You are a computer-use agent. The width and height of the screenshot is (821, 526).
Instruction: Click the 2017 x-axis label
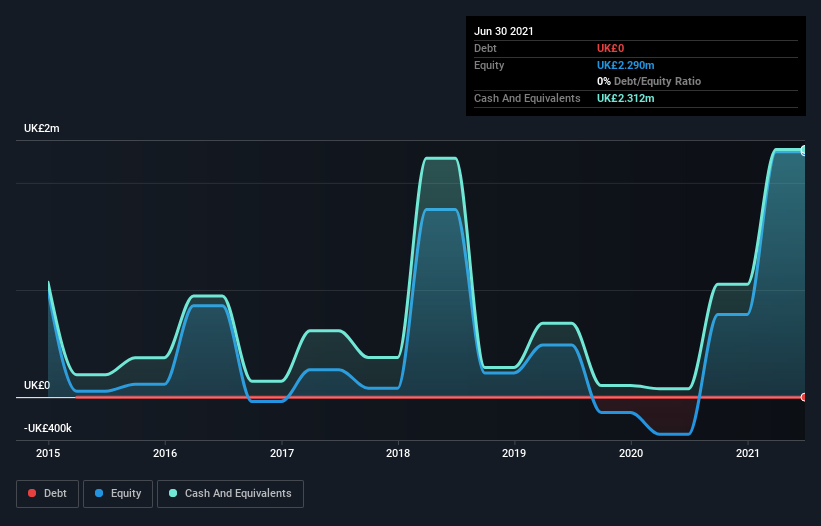tap(282, 453)
